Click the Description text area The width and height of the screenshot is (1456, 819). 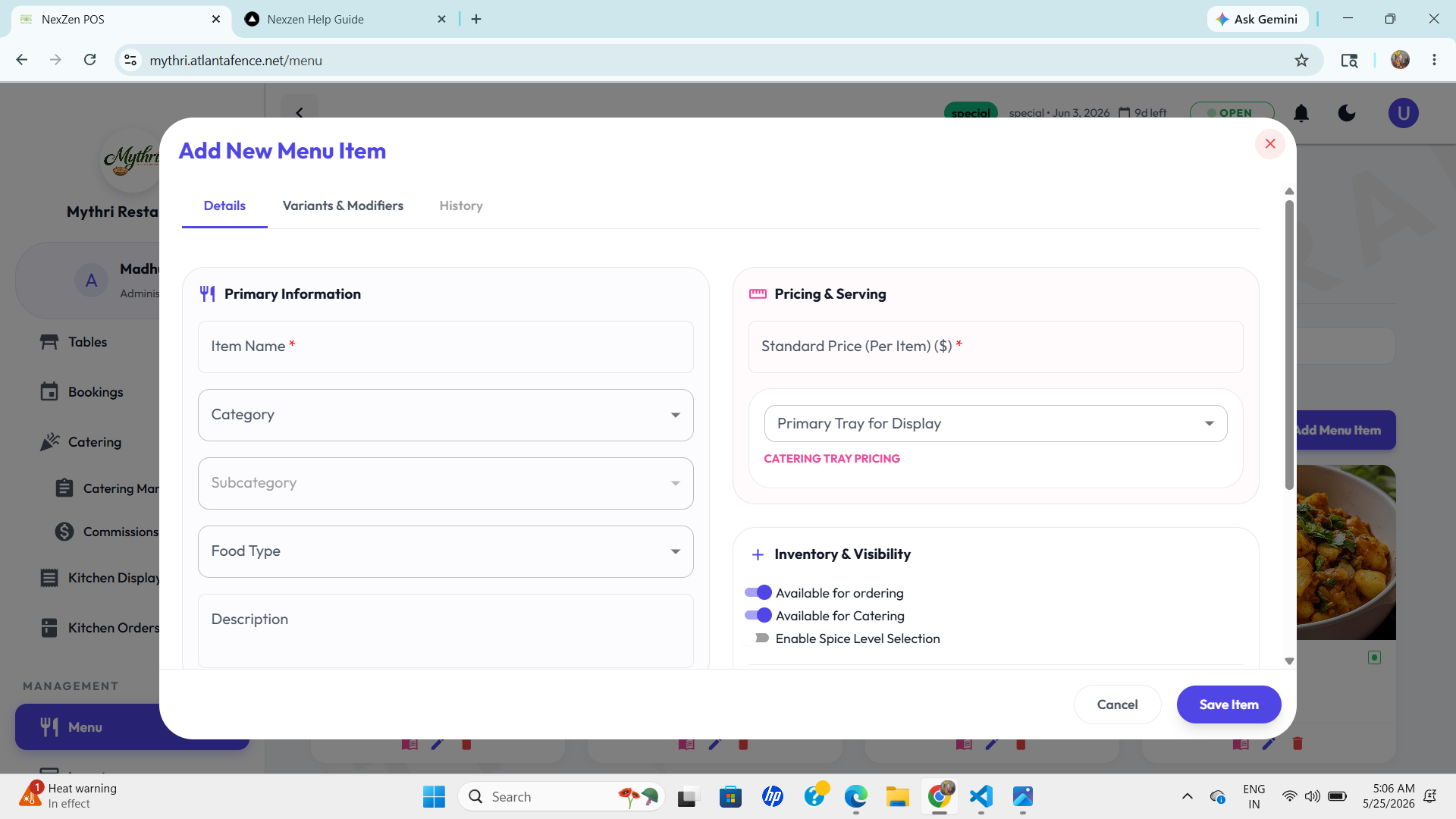coord(446,631)
